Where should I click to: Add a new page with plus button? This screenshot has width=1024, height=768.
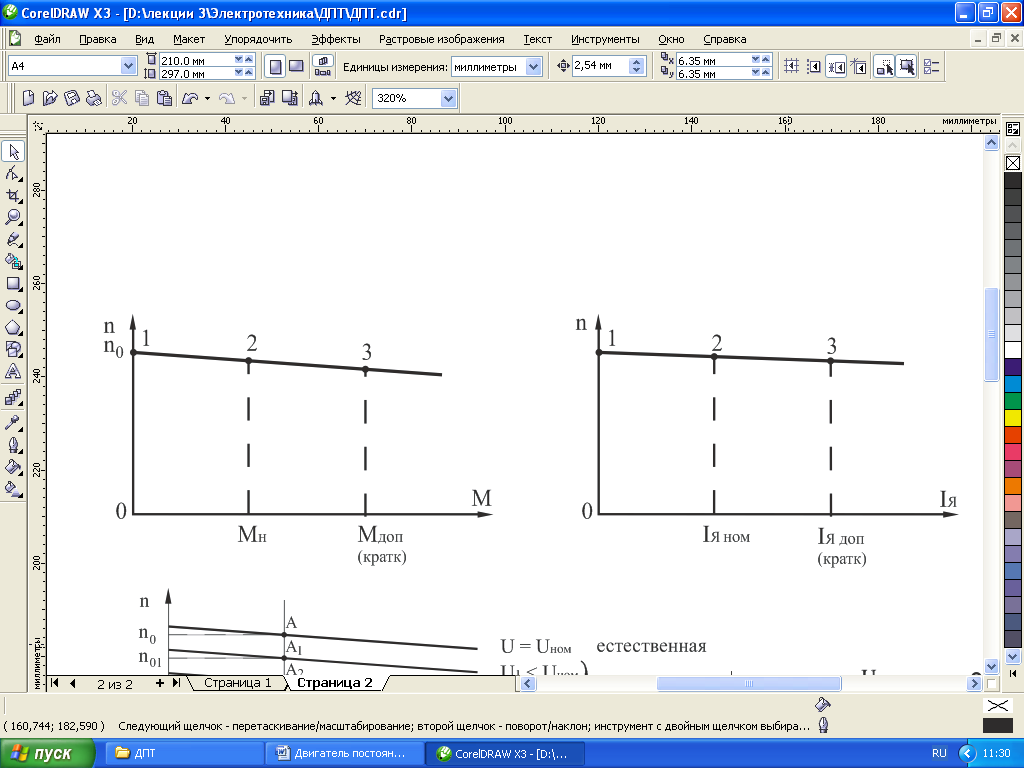click(x=159, y=683)
